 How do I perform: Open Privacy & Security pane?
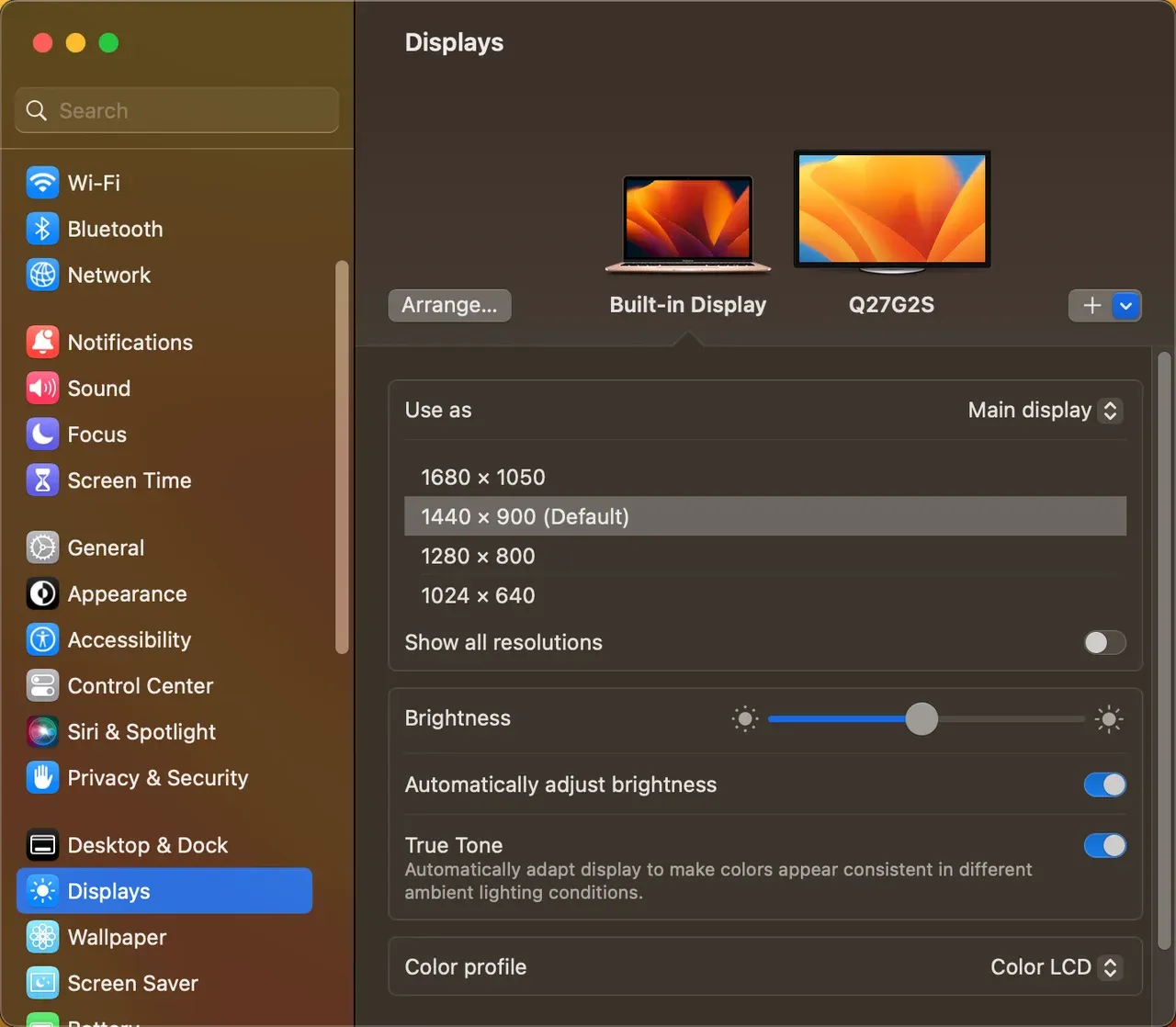pos(164,777)
